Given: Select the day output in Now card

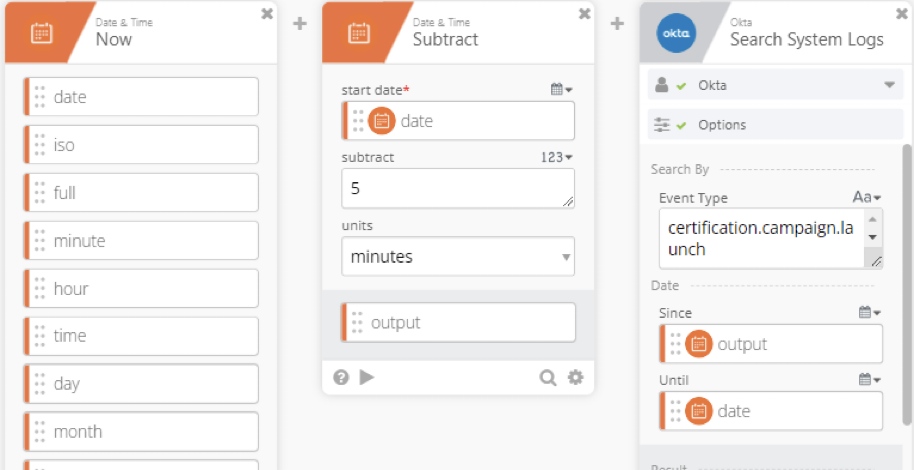Looking at the screenshot, I should (x=141, y=384).
